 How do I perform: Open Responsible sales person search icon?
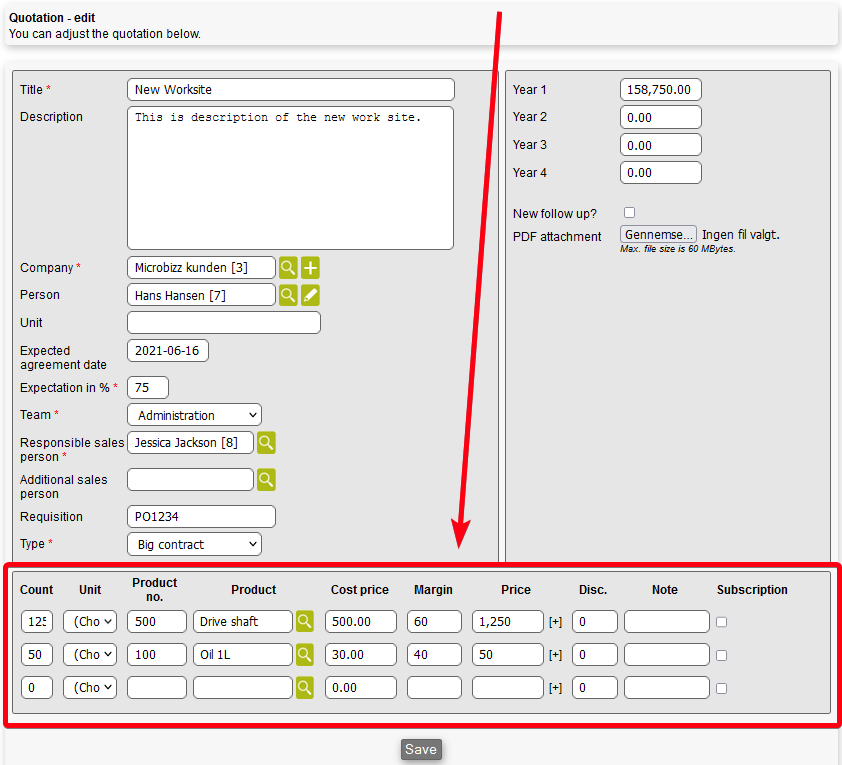tap(266, 442)
